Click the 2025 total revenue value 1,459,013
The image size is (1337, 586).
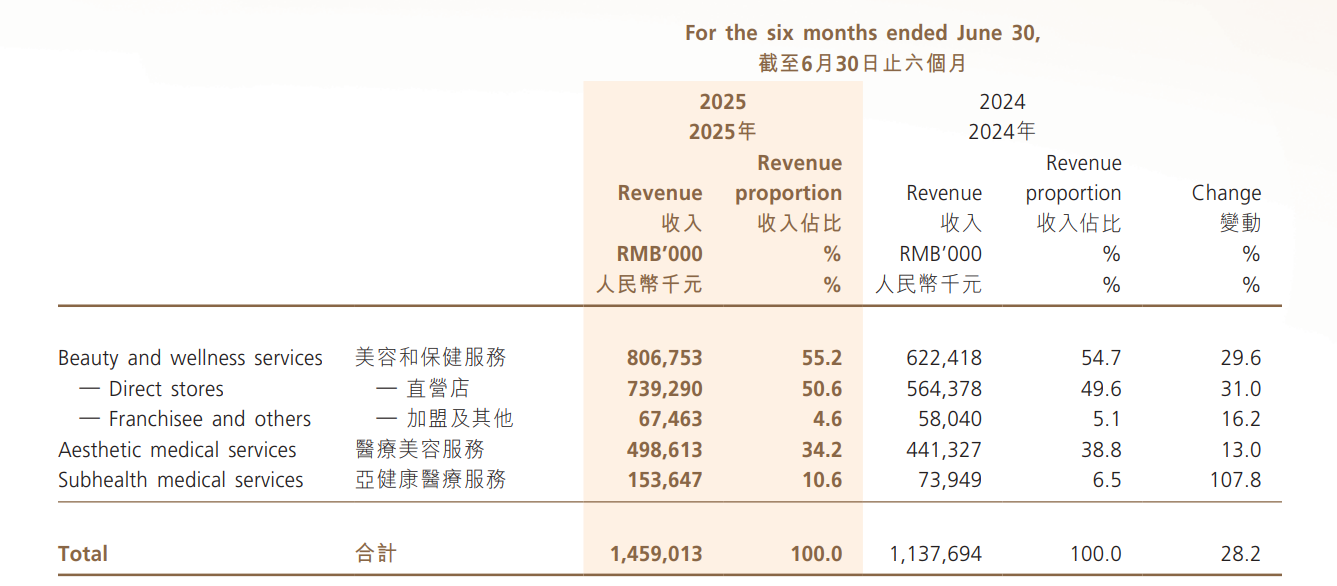pyautogui.click(x=655, y=554)
